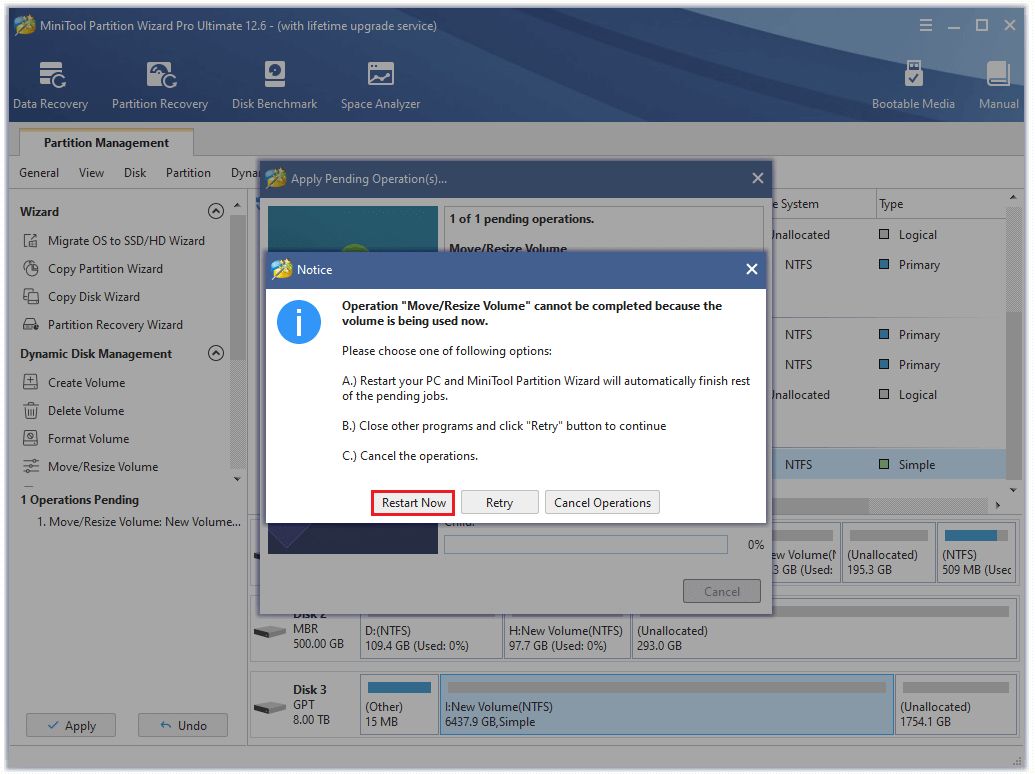
Task: Open the hamburger menu in the title bar
Action: 925,25
